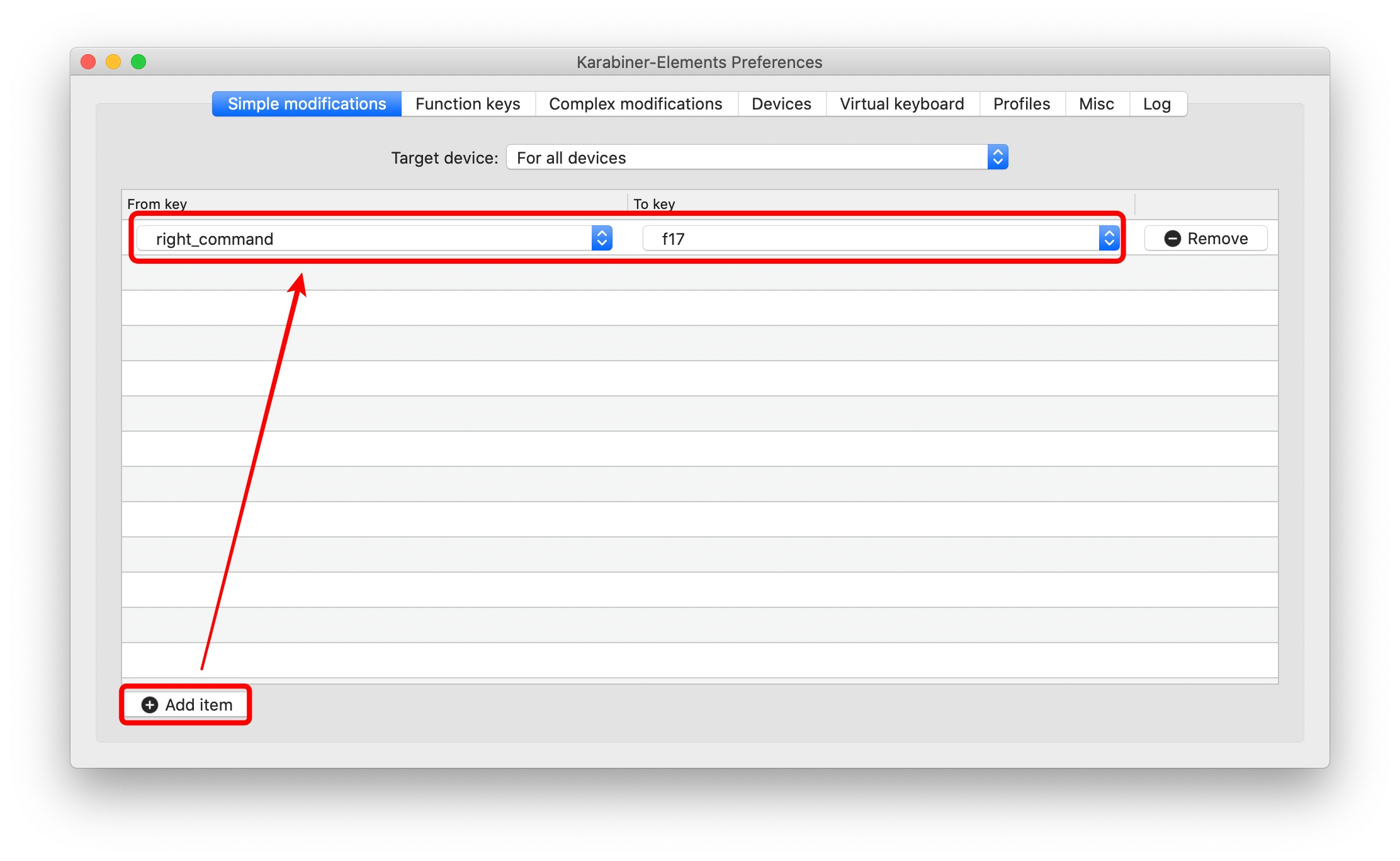Select the Virtual keyboard tab
This screenshot has height=861, width=1400.
[901, 104]
